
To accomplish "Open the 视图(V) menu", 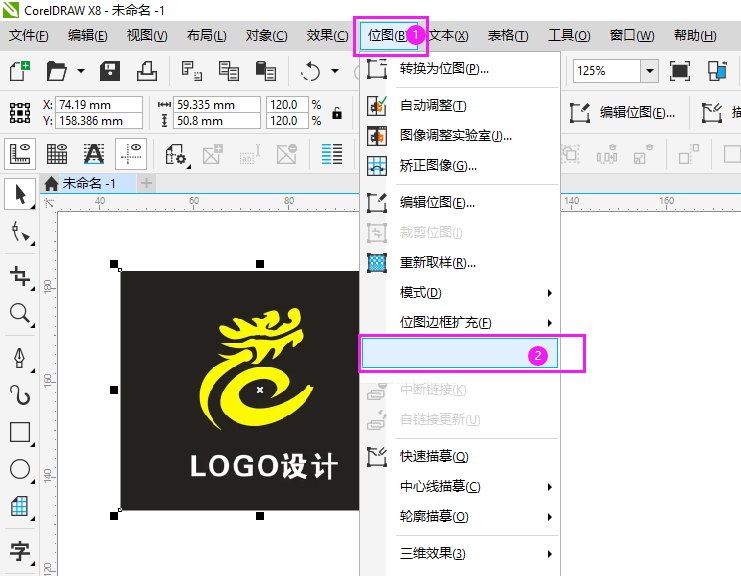I will click(x=147, y=36).
